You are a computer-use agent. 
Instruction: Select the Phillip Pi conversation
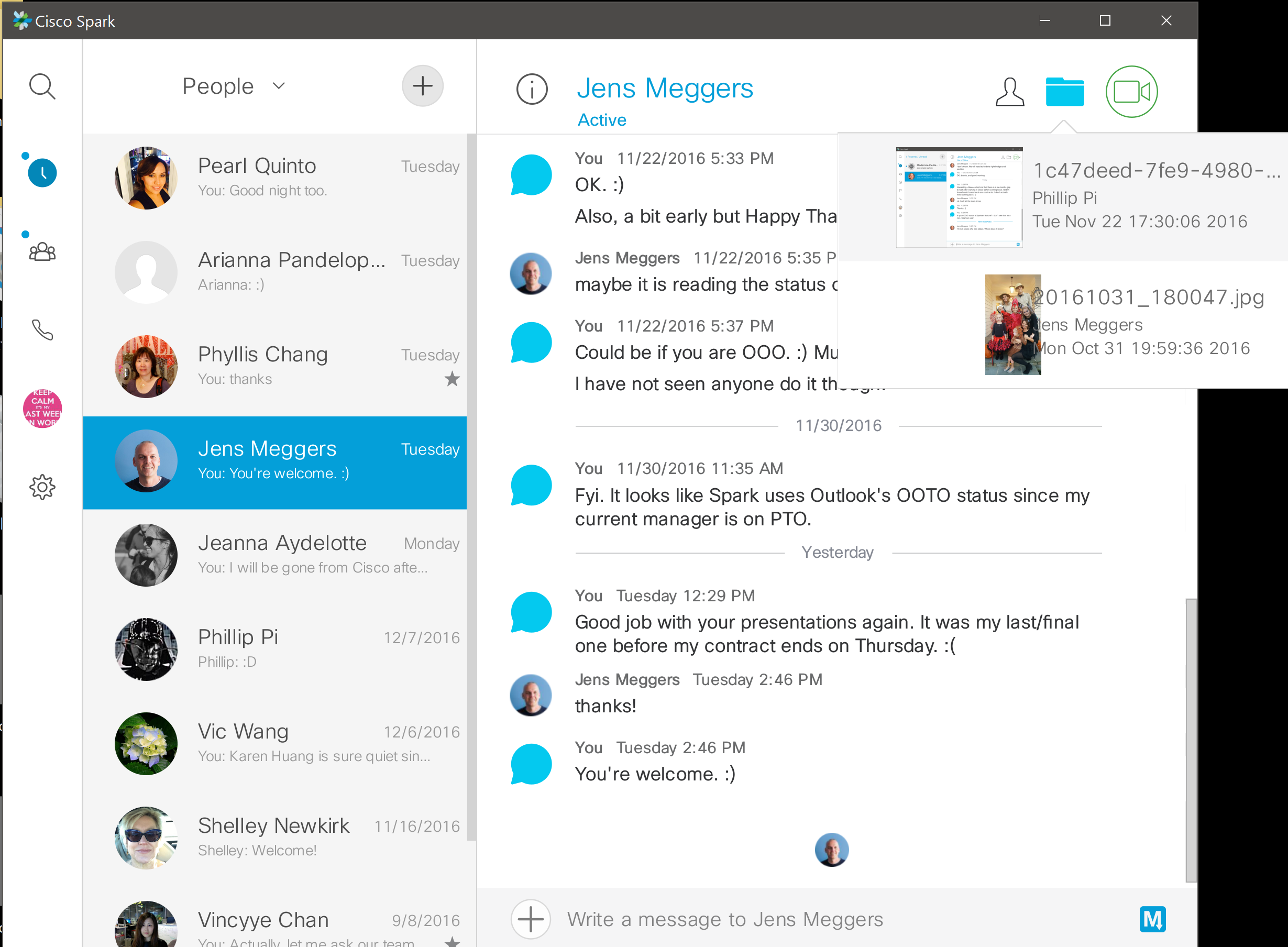tap(275, 649)
